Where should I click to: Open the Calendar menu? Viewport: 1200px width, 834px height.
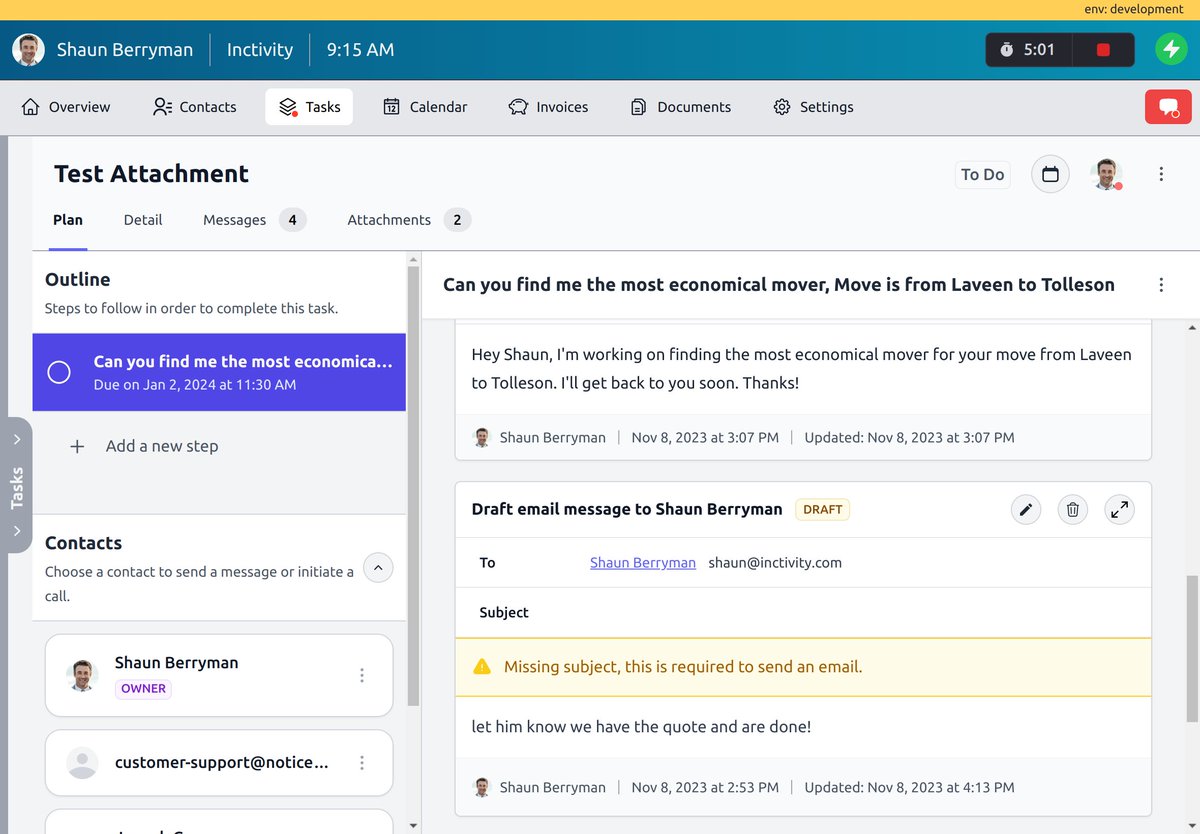(425, 107)
